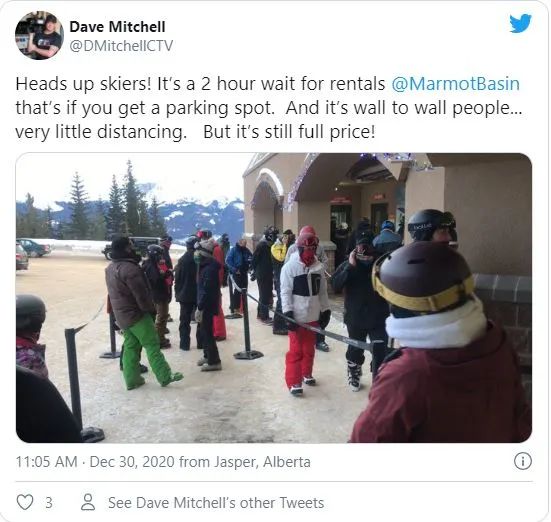Click the like count number 3
This screenshot has width=551, height=522.
49,503
